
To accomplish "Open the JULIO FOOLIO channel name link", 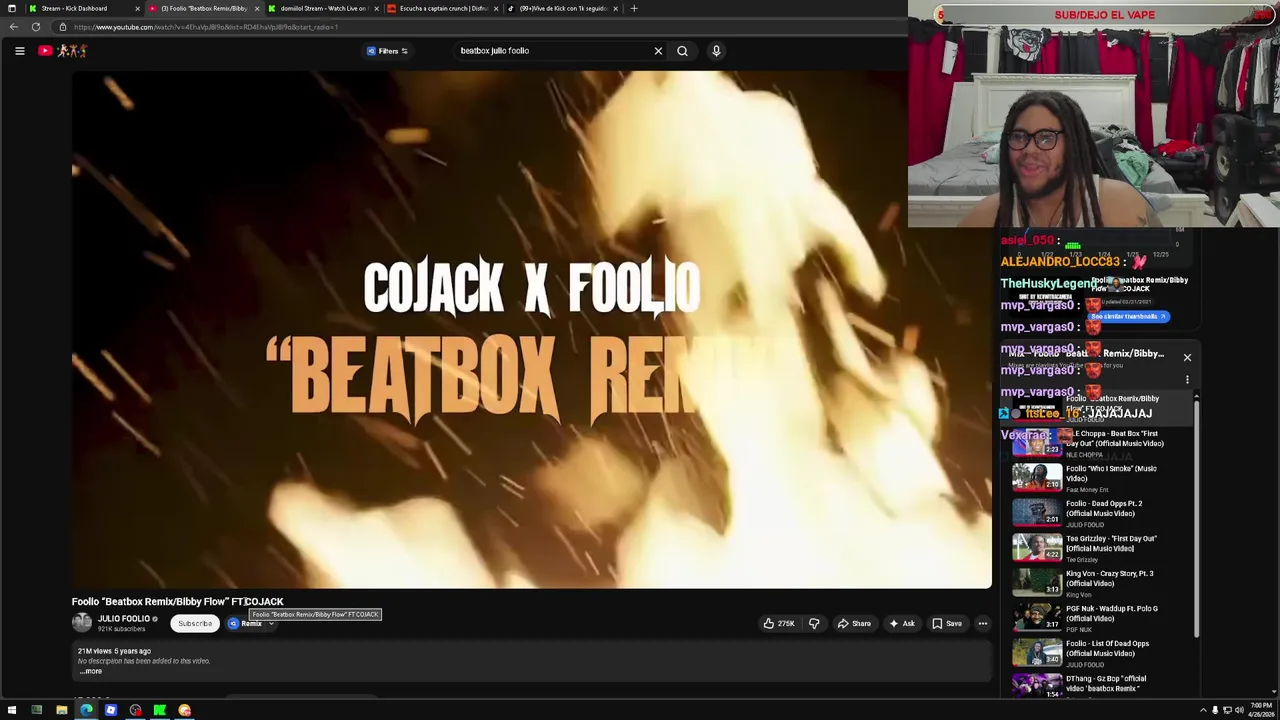I will click(x=123, y=618).
